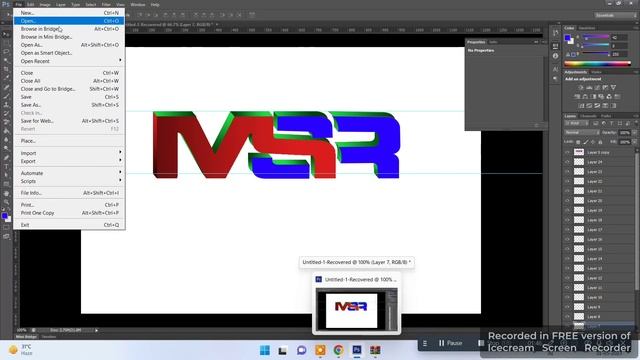Screen dimensions: 640x360
Task: Select the Brush tool
Action: coord(6,96)
